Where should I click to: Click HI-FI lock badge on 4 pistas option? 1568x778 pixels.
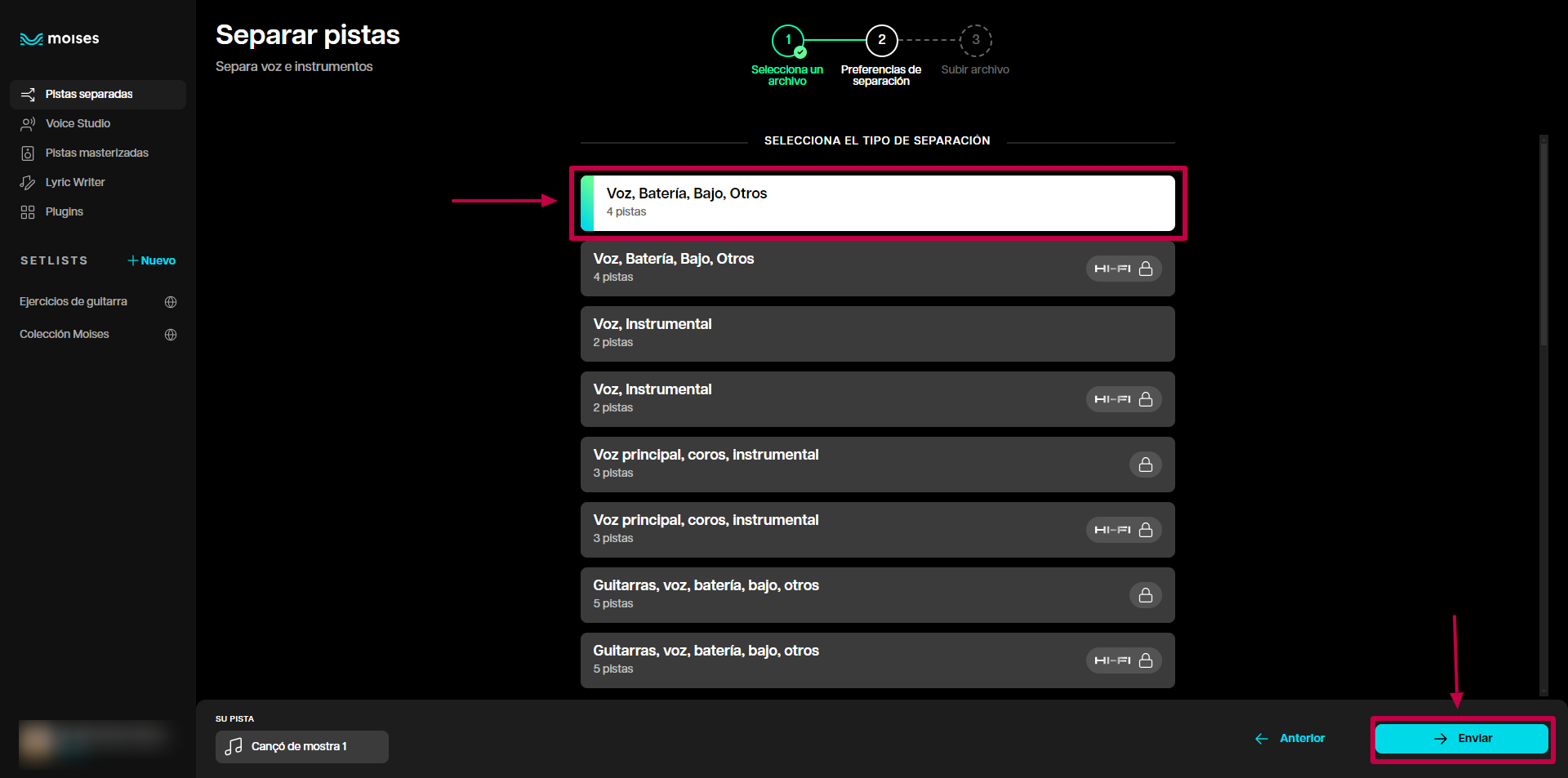1123,269
